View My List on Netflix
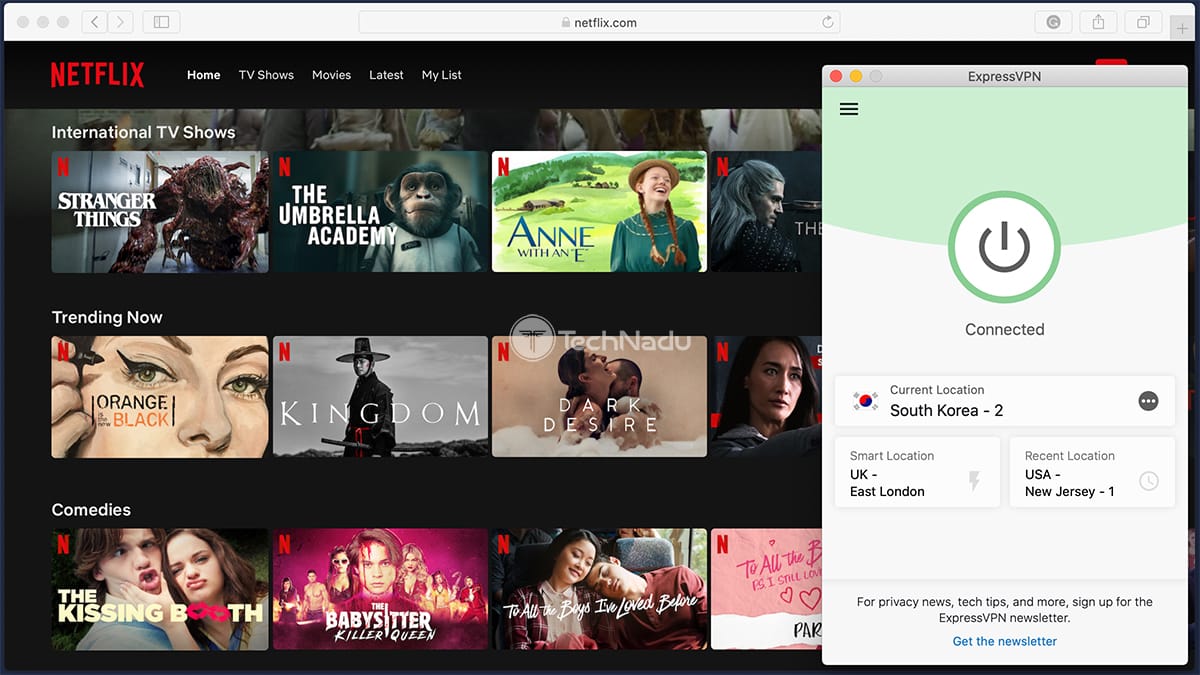This screenshot has height=675, width=1200. pos(442,75)
